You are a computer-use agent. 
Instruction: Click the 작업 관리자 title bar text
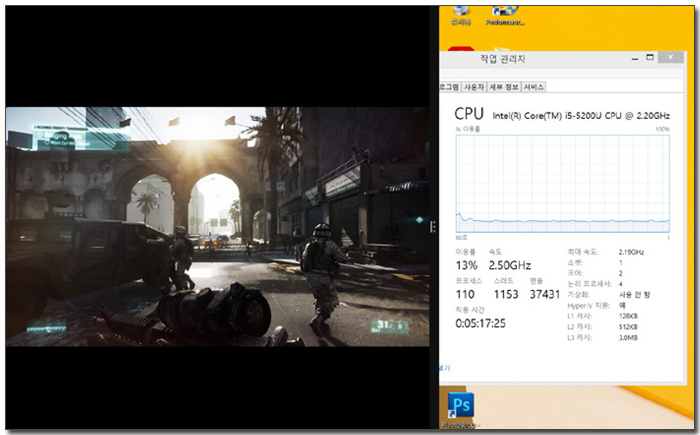[x=502, y=59]
